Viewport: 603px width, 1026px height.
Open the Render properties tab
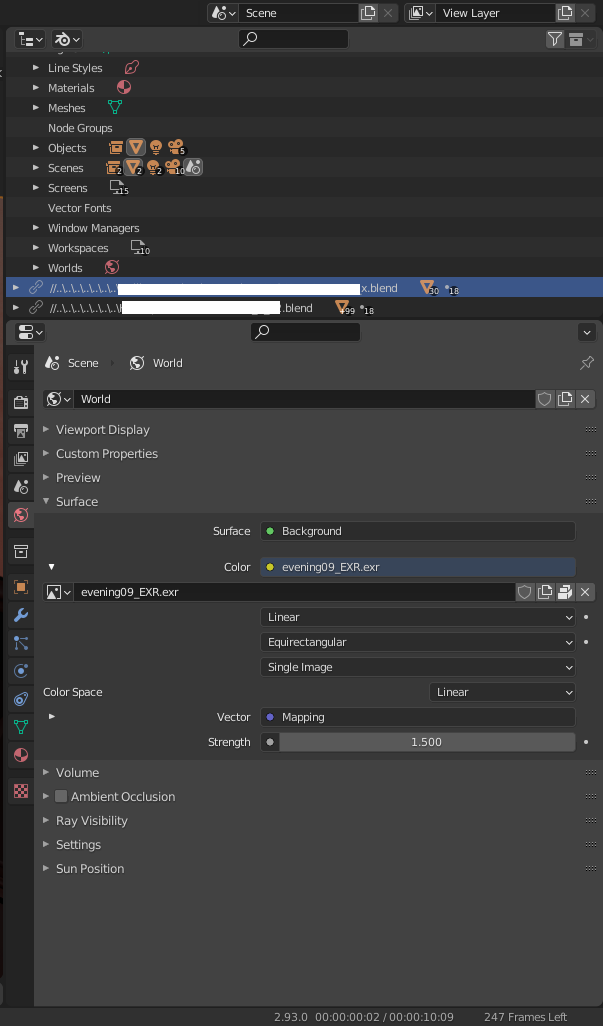coord(21,402)
